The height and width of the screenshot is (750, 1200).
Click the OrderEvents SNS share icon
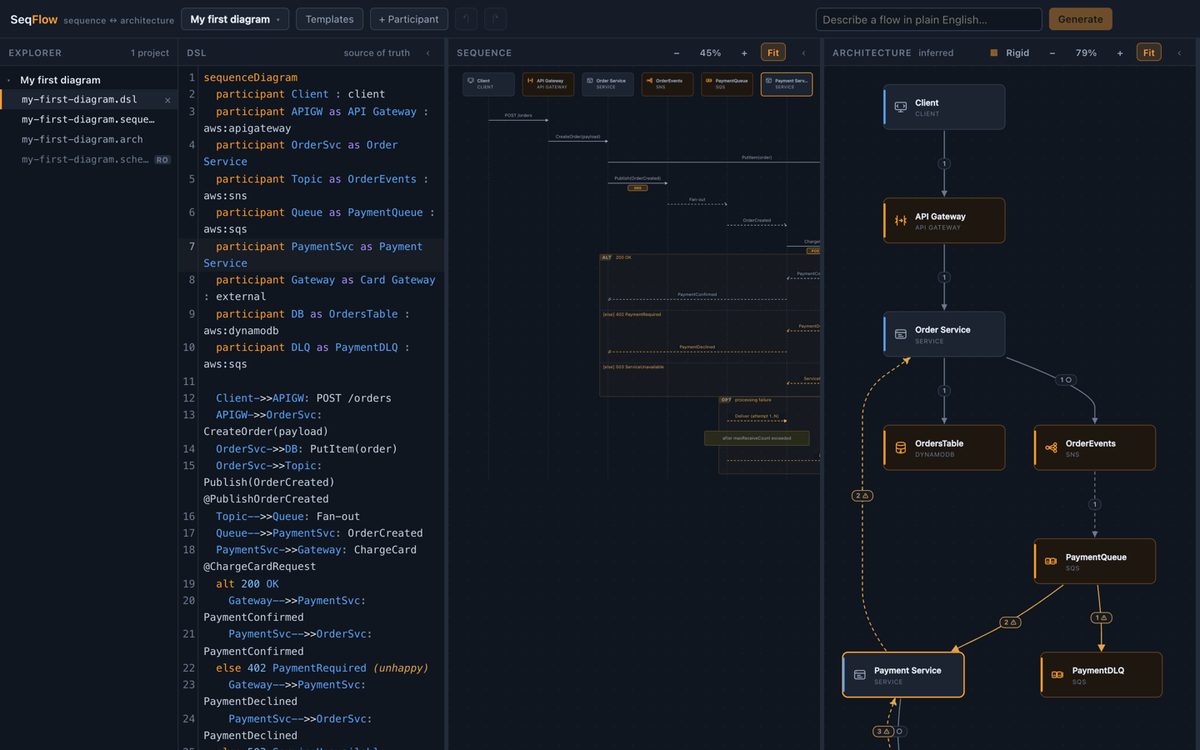1051,448
